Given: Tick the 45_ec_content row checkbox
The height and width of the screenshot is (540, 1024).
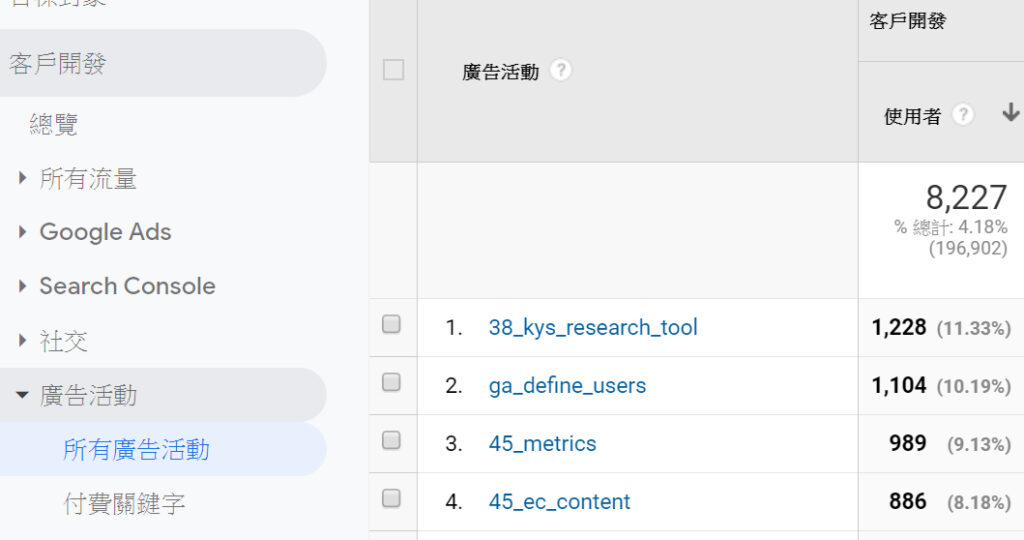Looking at the screenshot, I should 391,499.
